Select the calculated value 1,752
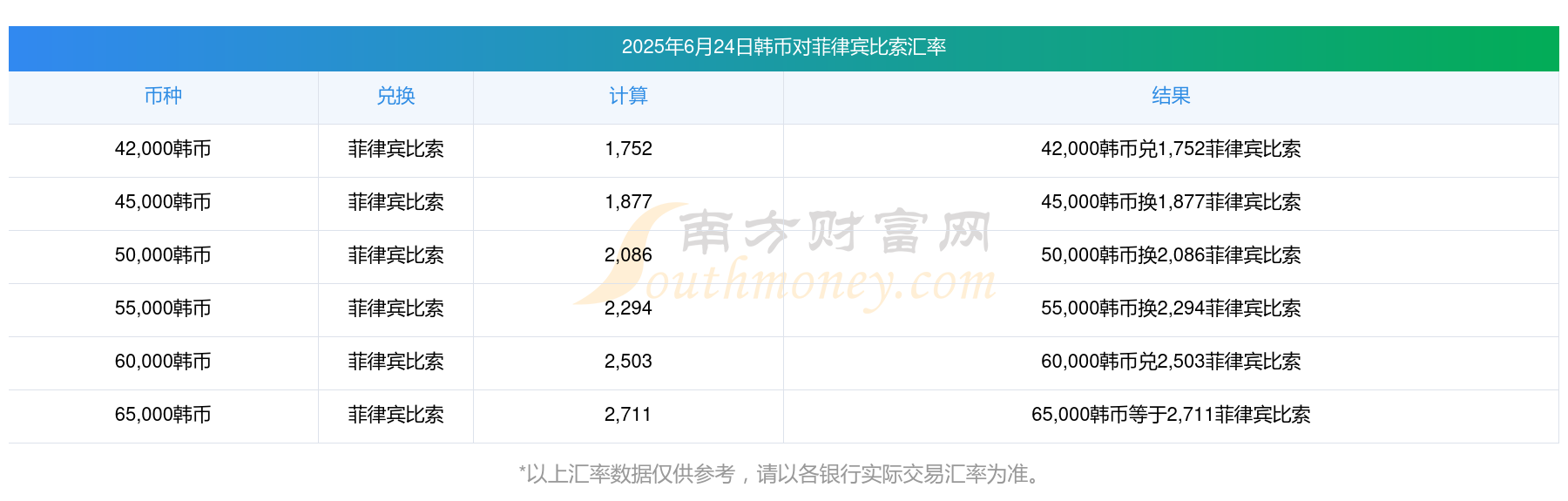The image size is (1568, 501). (x=628, y=149)
